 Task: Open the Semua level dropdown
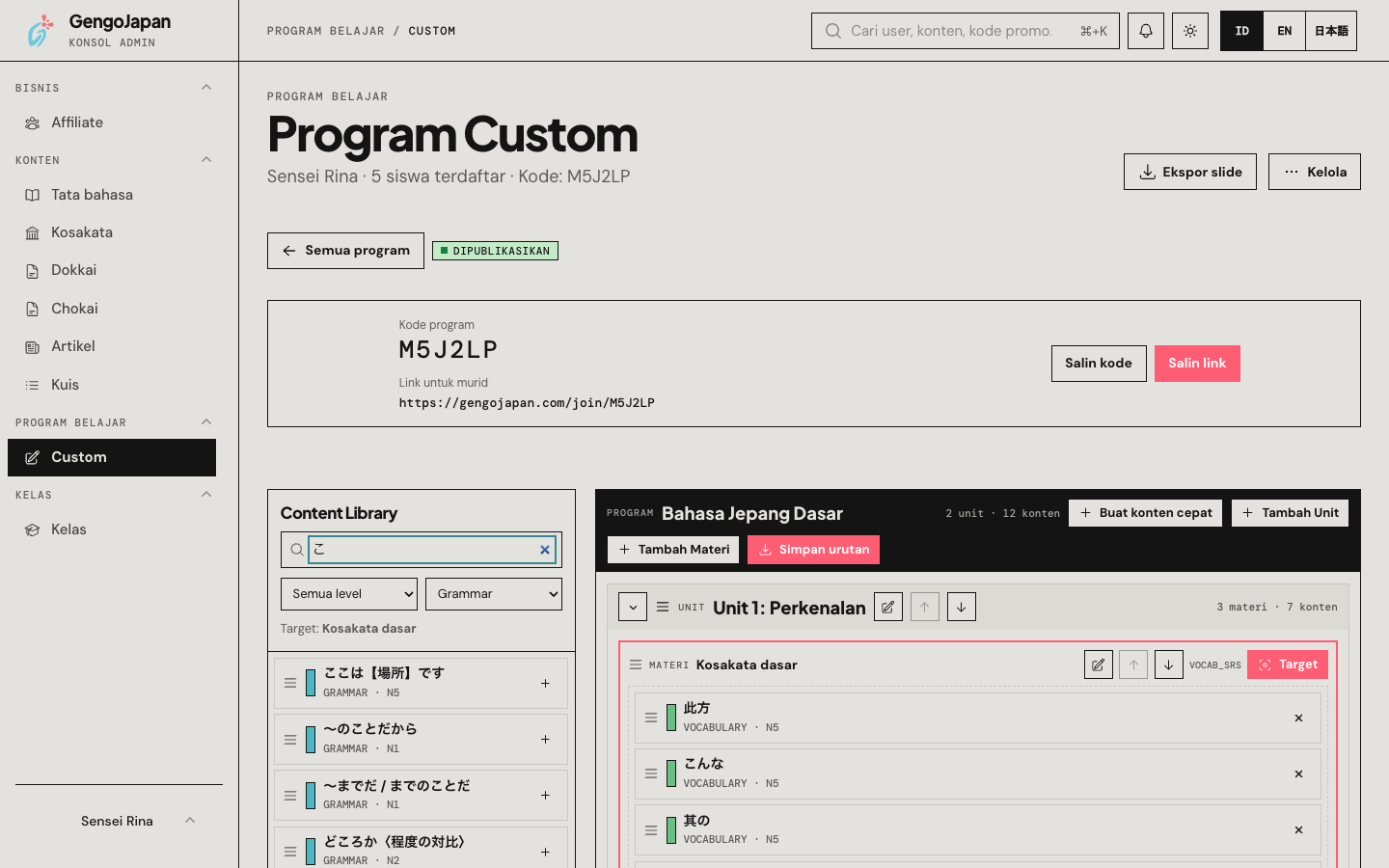(349, 594)
